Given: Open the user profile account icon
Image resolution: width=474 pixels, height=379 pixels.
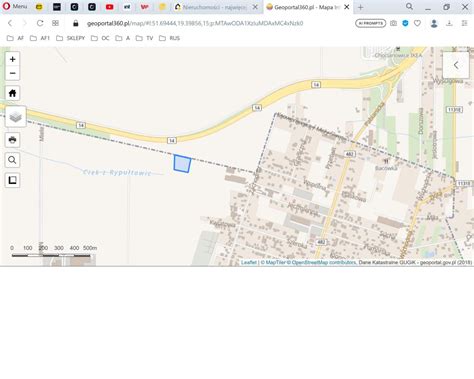Looking at the screenshot, I should coord(434,23).
